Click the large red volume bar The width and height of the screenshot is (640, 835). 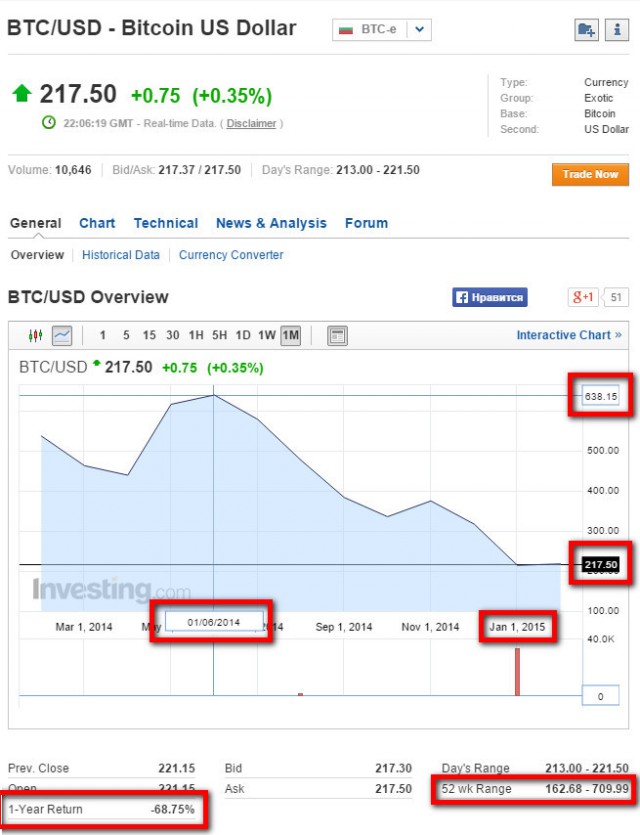[517, 672]
